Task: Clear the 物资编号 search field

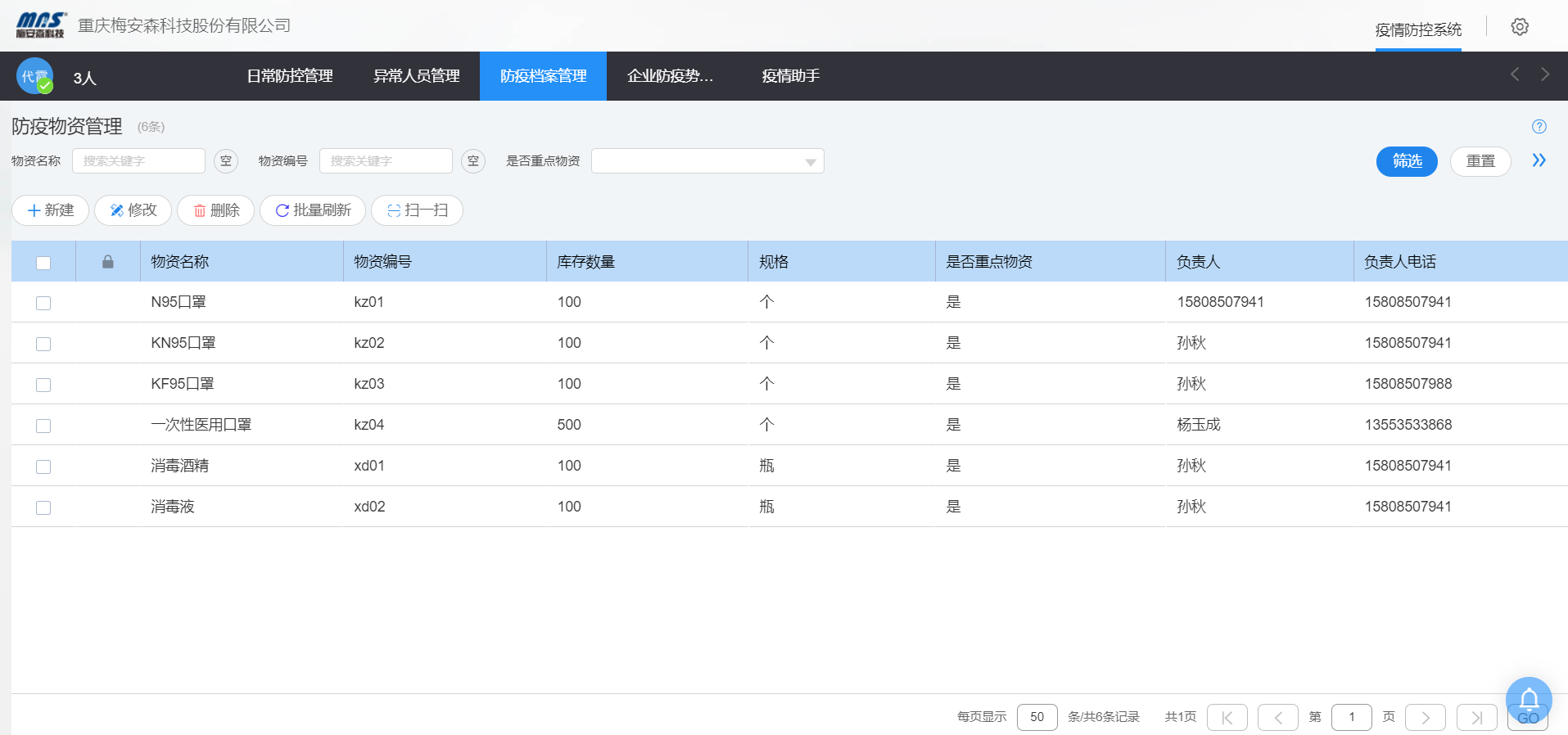Action: point(473,161)
